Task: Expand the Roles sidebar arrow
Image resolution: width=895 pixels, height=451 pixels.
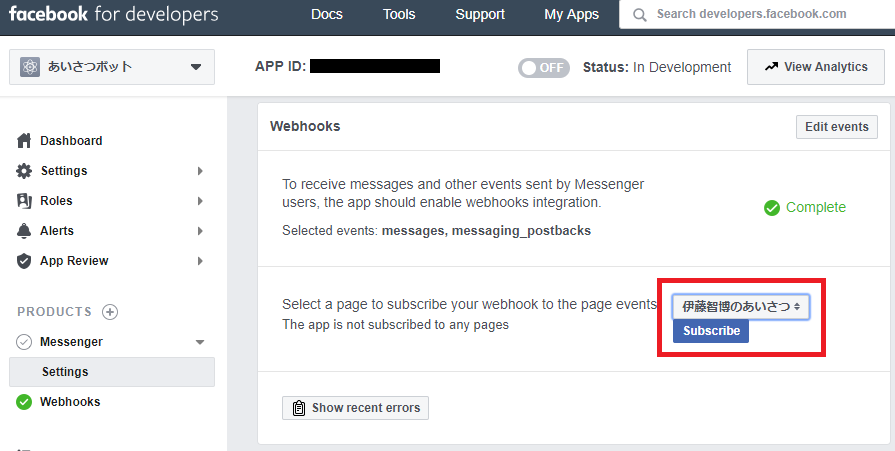Action: tap(200, 201)
